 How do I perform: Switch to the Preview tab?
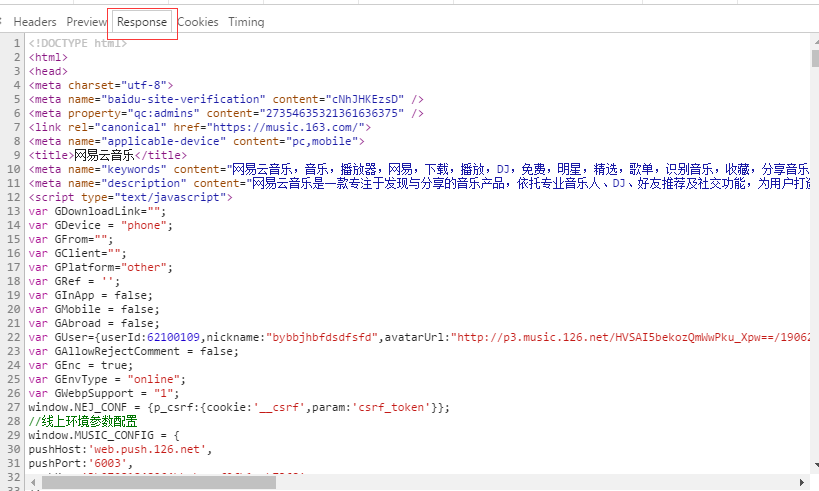(x=86, y=22)
